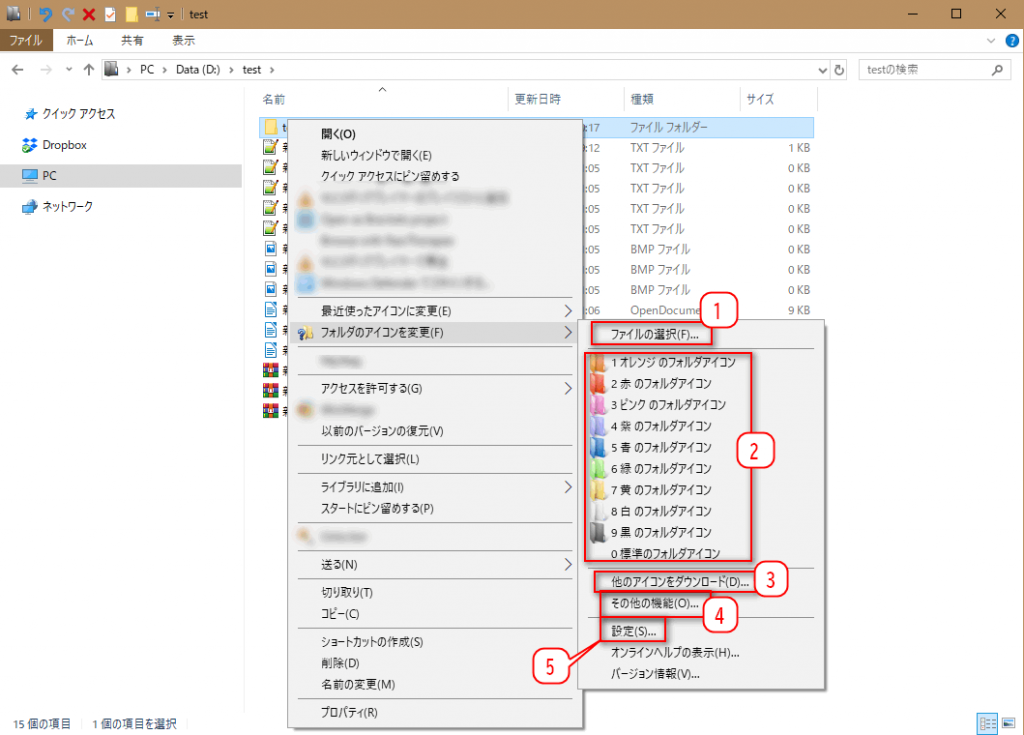The height and width of the screenshot is (735, 1024).
Task: Apply the black folder icon (9 黒)
Action: 660,532
